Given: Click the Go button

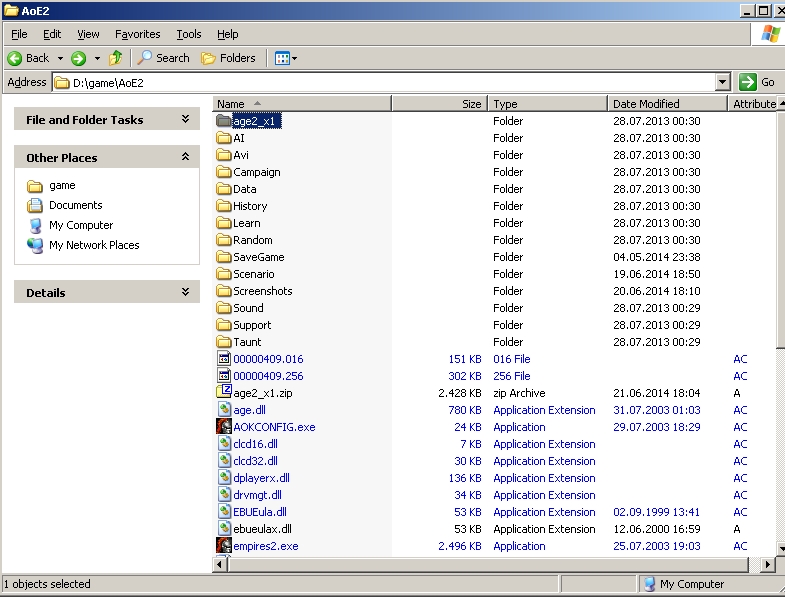Looking at the screenshot, I should tap(757, 82).
